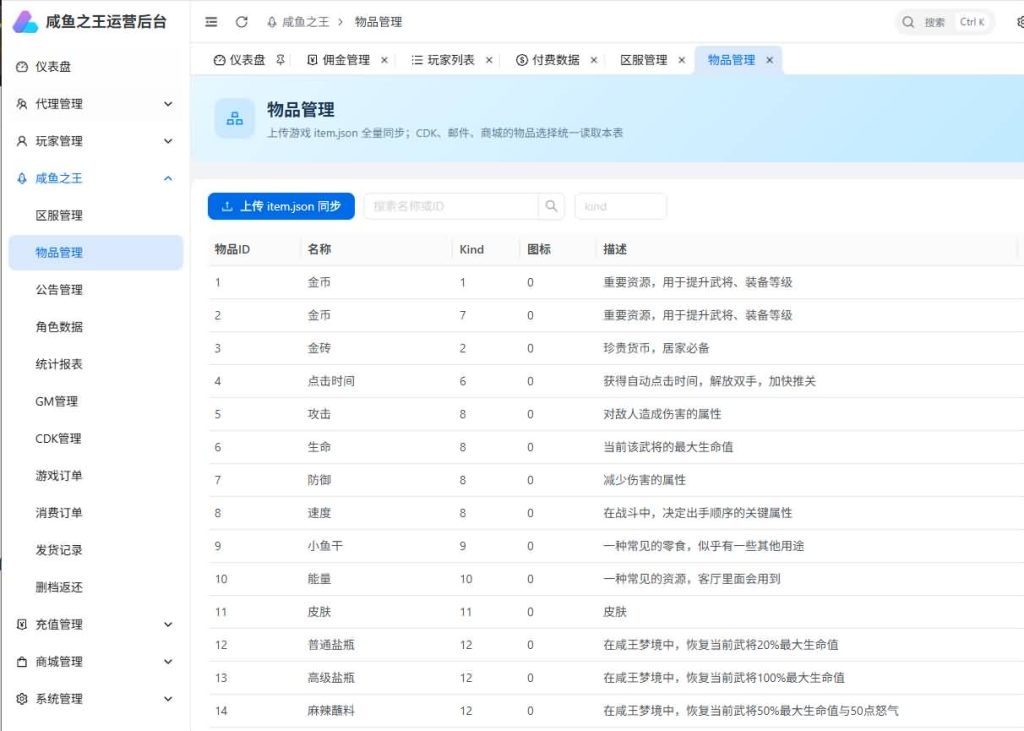Open 区服管理 in the sidebar
The image size is (1024, 731).
click(95, 216)
